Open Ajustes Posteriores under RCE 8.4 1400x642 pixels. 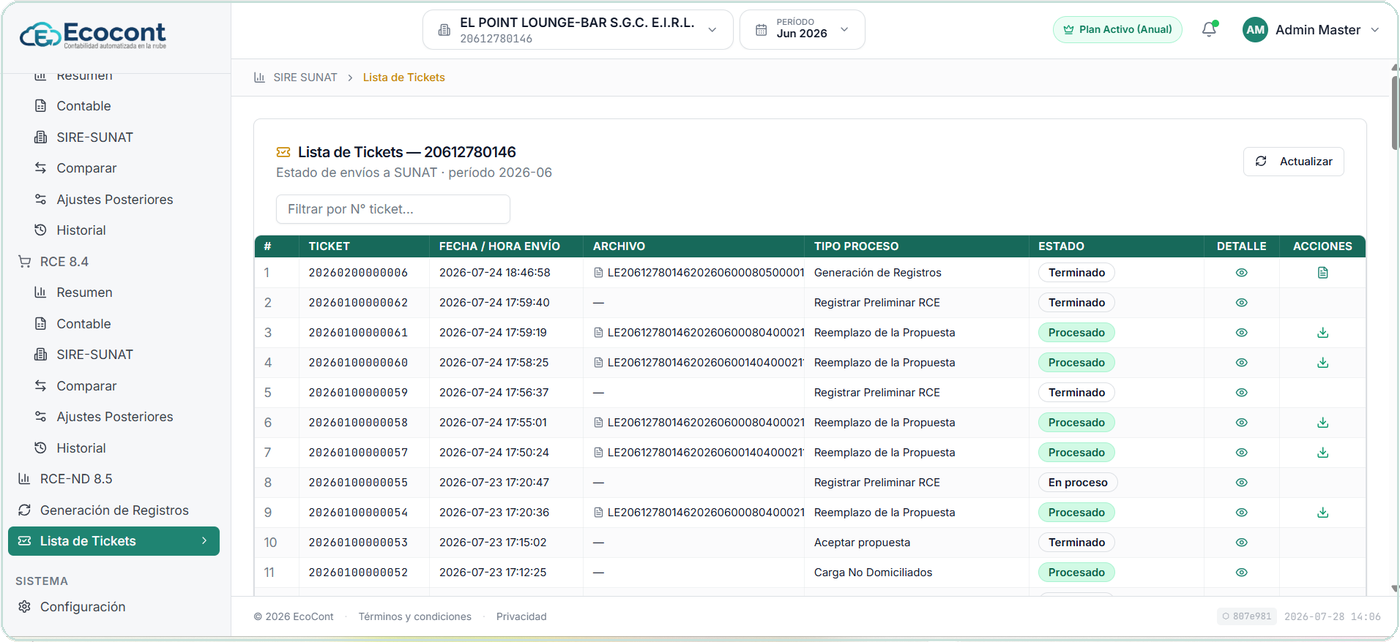(x=115, y=416)
